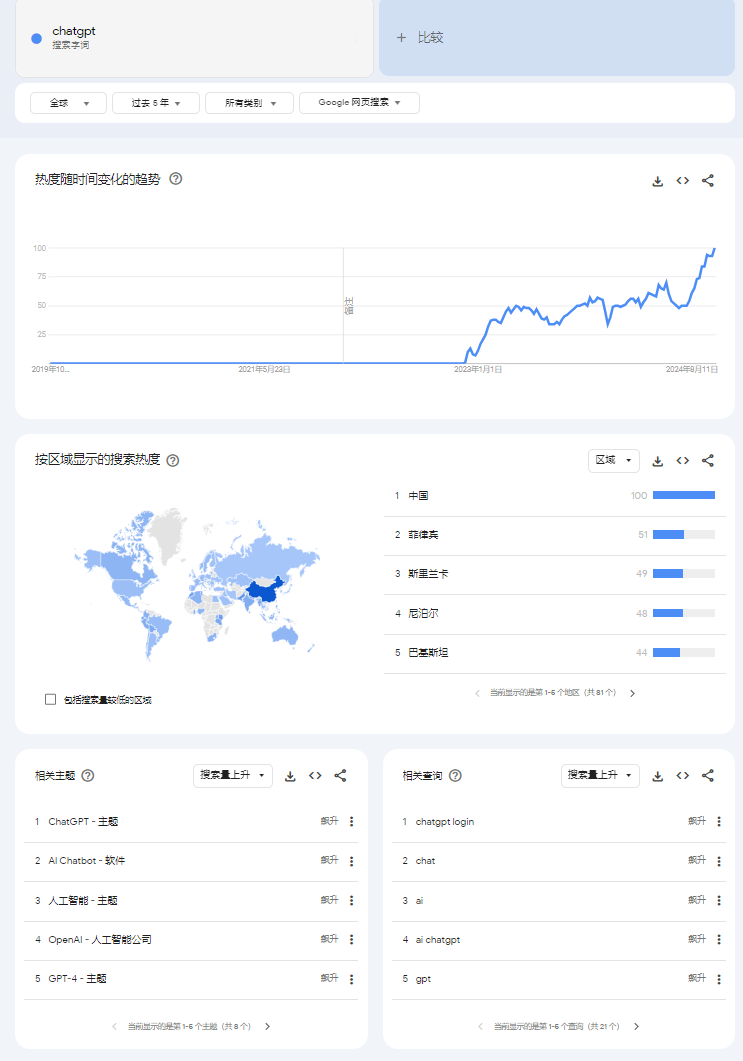Open 搜索量上升 dropdown in 相关查询
Viewport: 743px width, 1061px height.
coord(600,775)
